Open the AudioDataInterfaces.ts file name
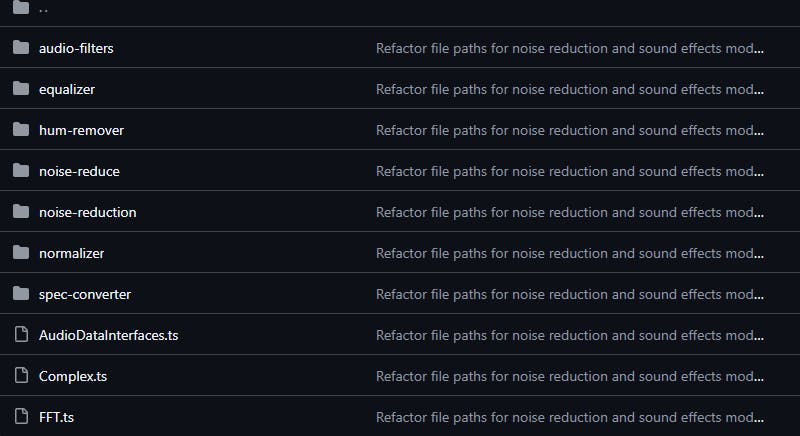The image size is (800, 436). [x=108, y=335]
